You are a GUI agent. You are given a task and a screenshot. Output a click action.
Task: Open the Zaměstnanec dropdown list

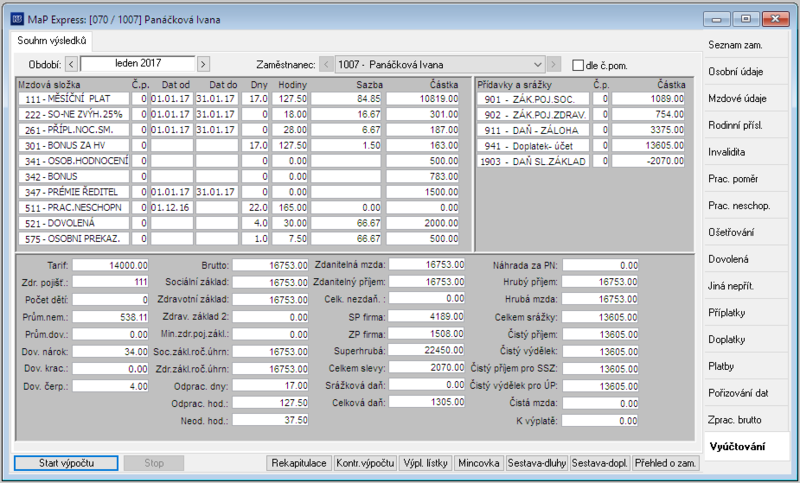[x=538, y=65]
